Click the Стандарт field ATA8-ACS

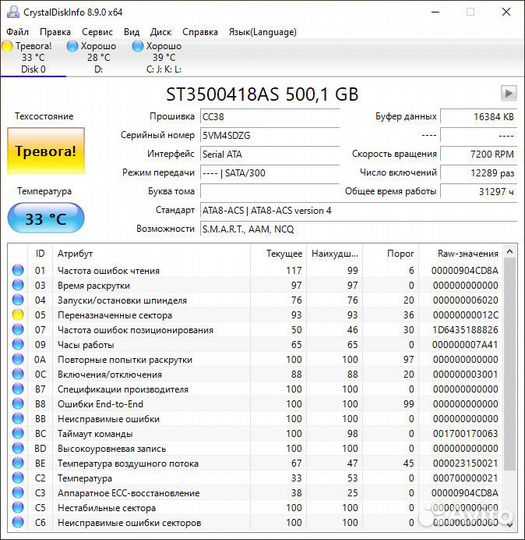(x=358, y=210)
